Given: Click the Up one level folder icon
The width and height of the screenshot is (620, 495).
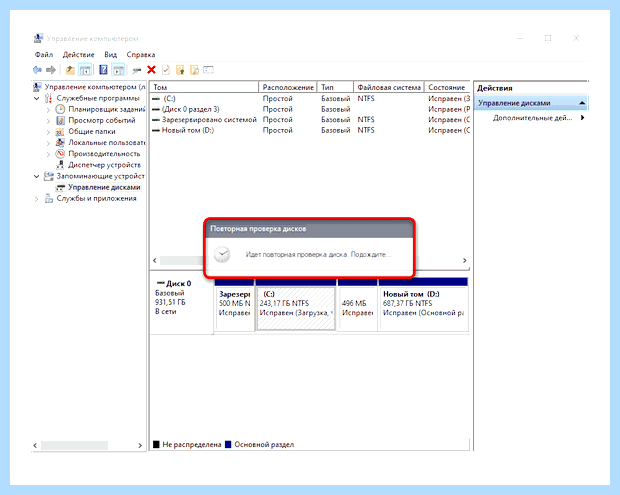Looking at the screenshot, I should tap(70, 70).
